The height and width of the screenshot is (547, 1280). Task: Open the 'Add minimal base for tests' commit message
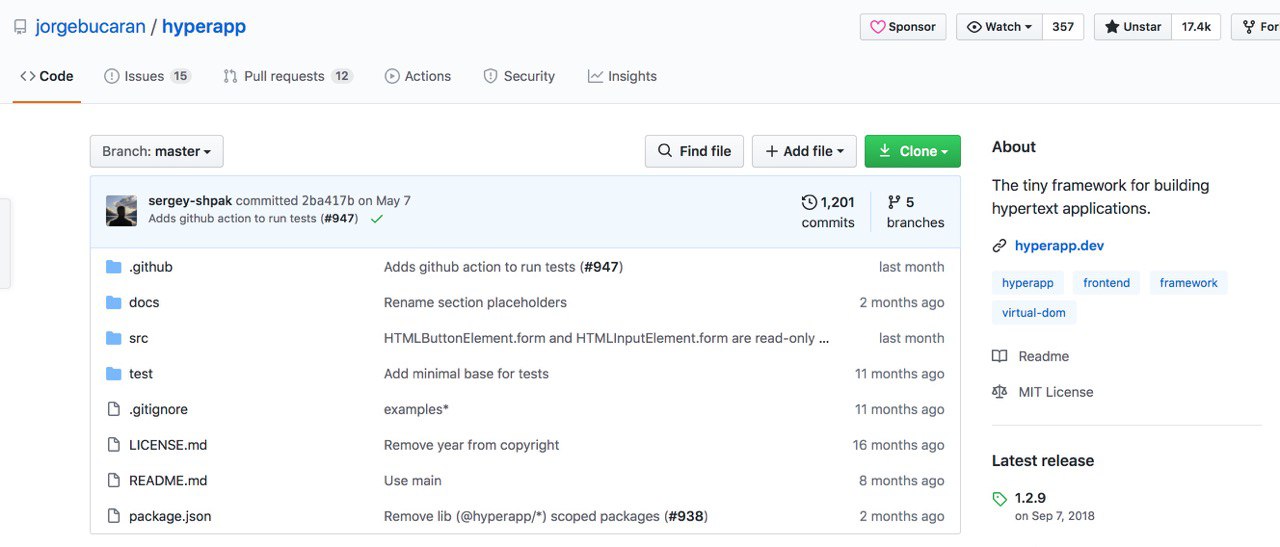(x=466, y=373)
